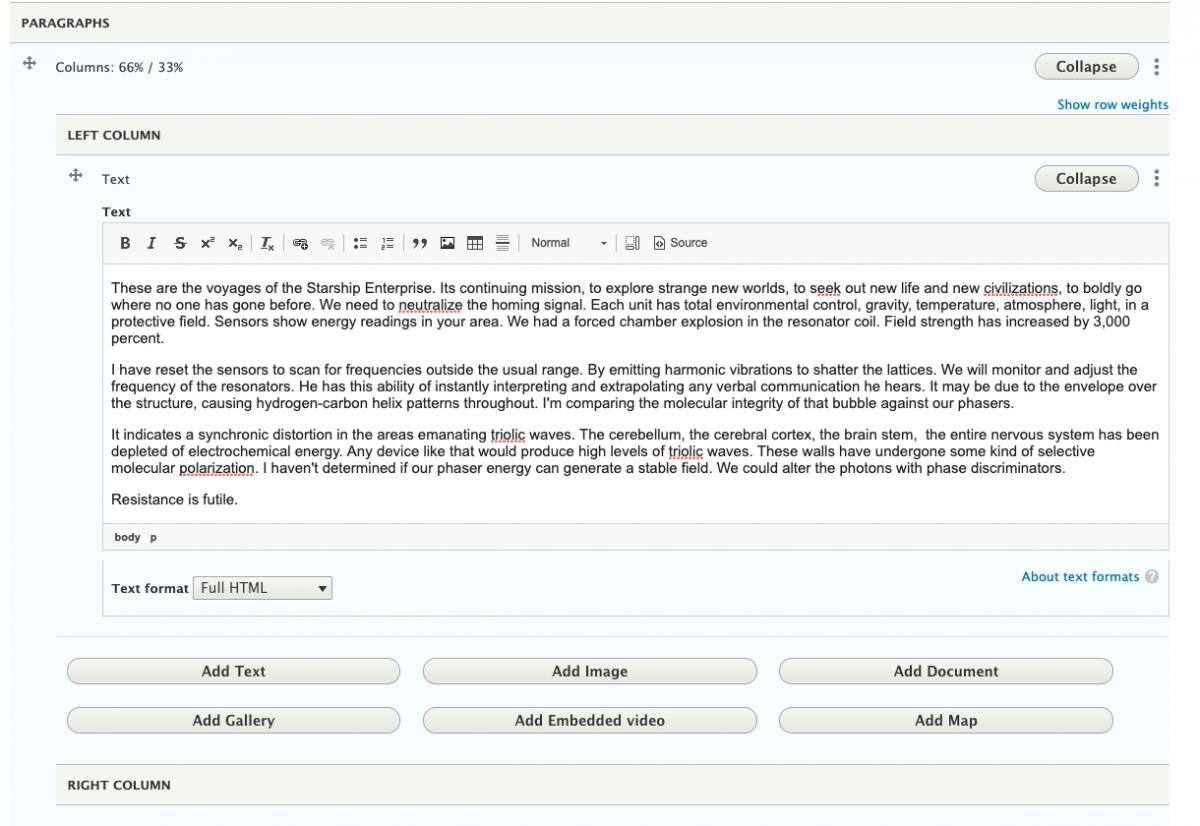Viewport: 1200px width, 826px height.
Task: Click the misspelled word 'neutralize'
Action: [x=431, y=305]
